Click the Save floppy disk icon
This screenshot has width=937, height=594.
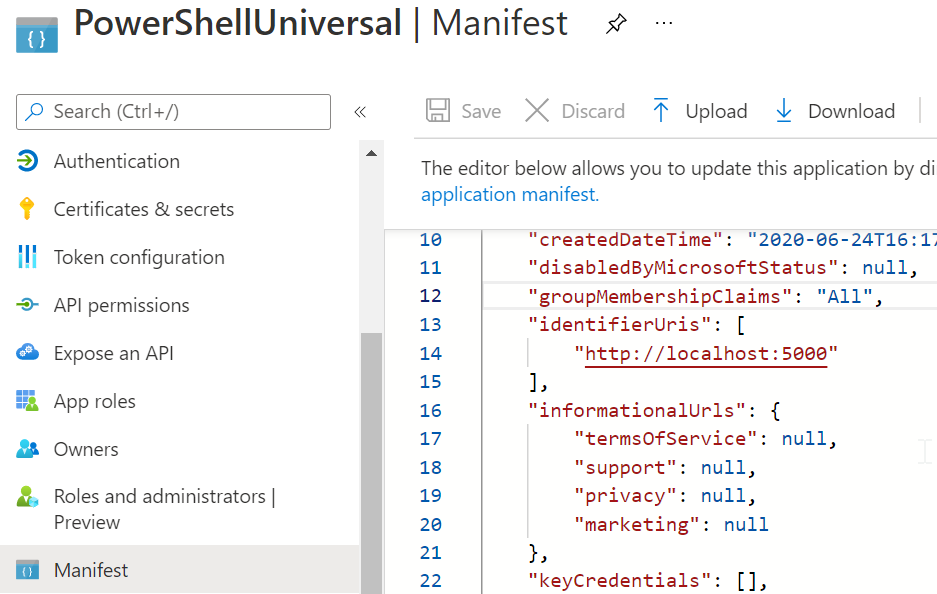[437, 111]
